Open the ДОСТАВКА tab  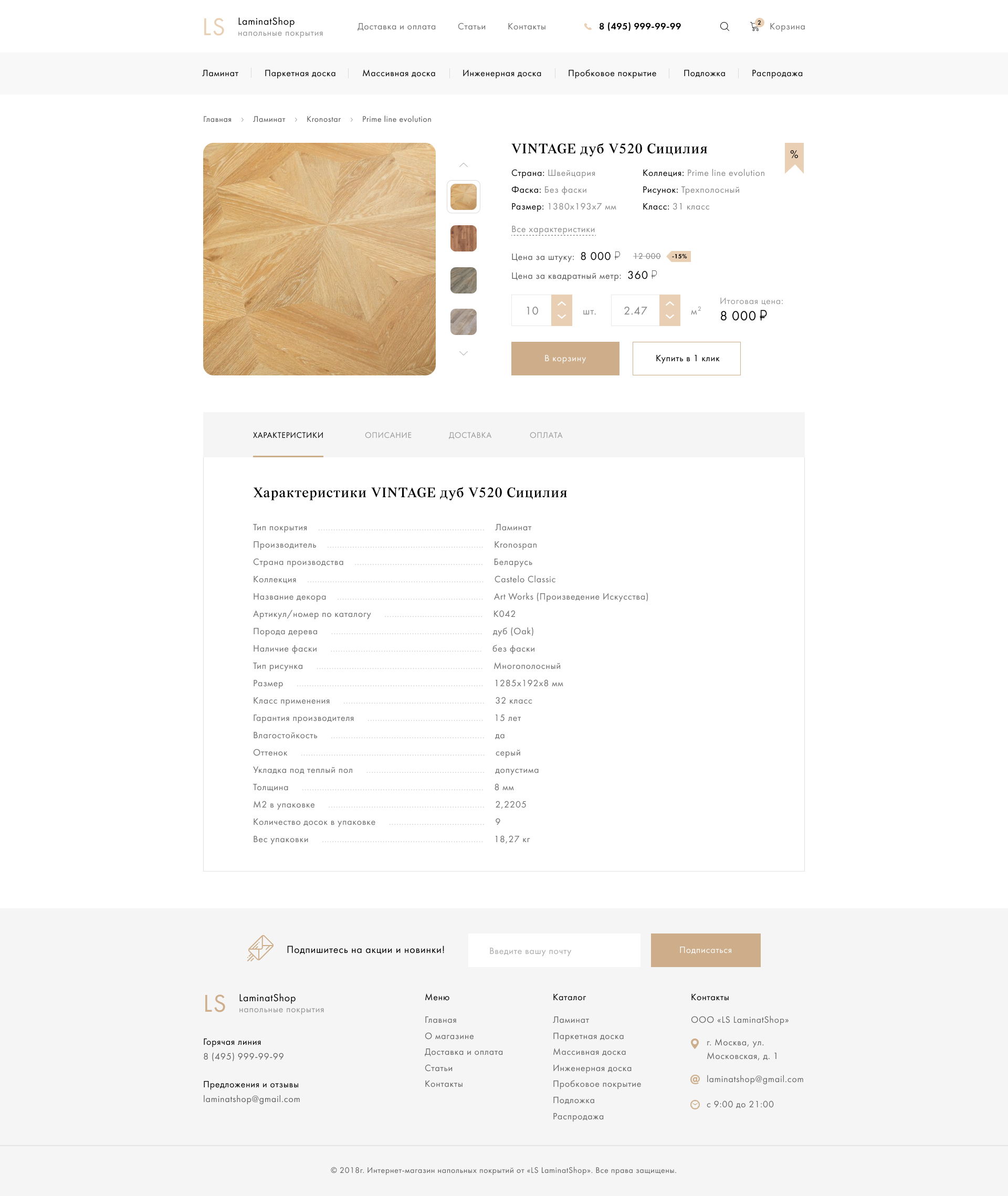(x=470, y=435)
